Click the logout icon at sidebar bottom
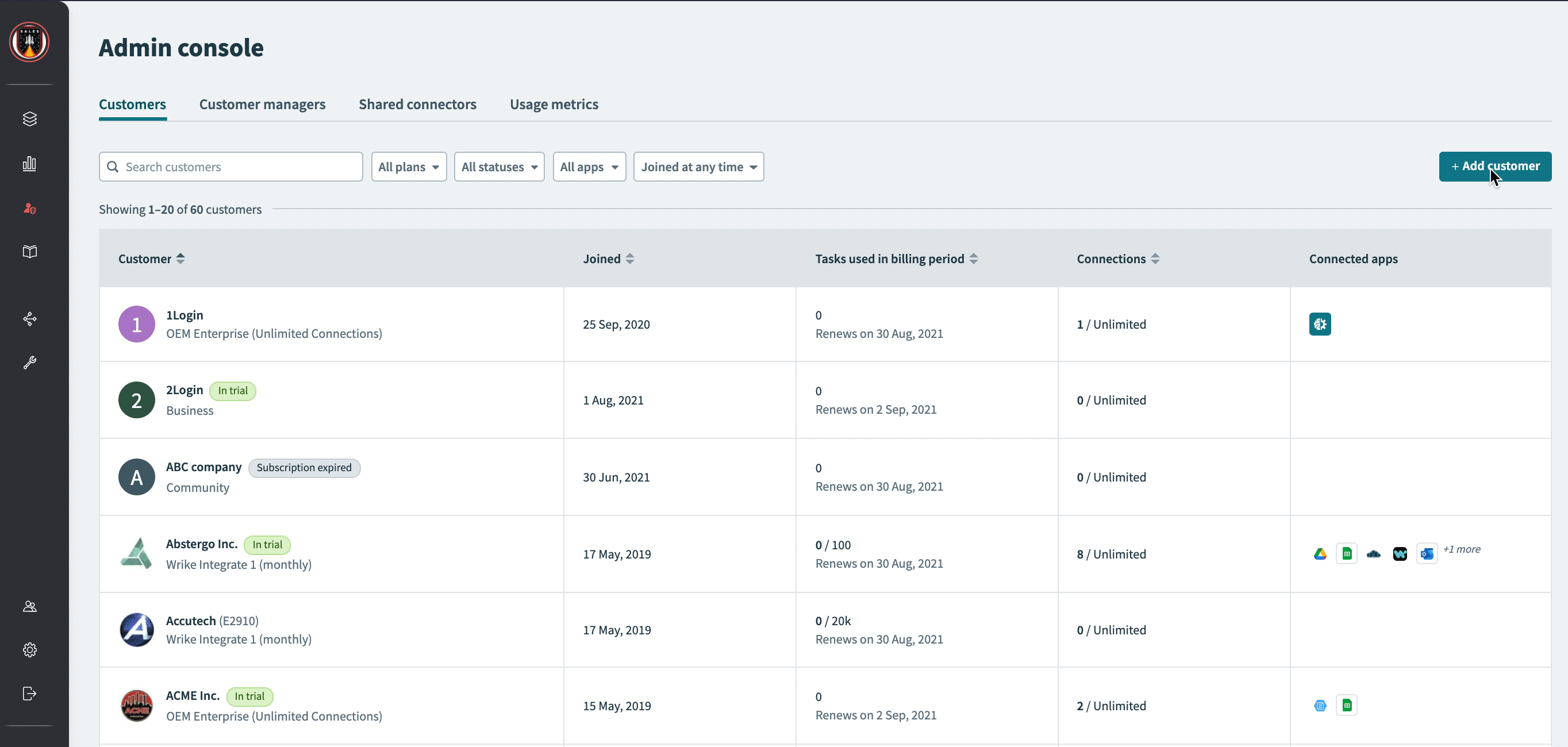 tap(29, 694)
